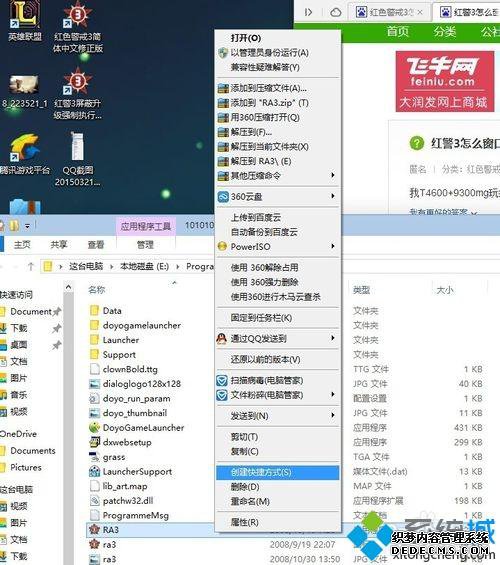
Task: Select the lib_art.map file row
Action: click(125, 486)
